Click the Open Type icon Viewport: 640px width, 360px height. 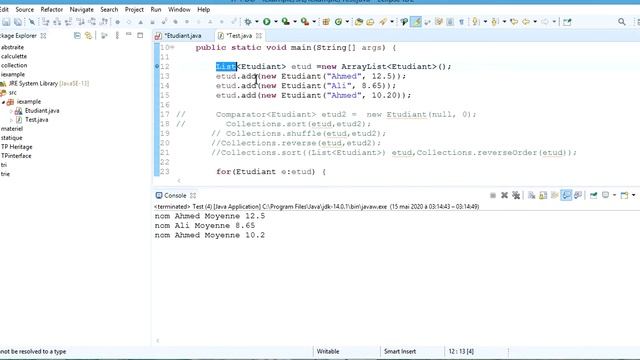pos(359,22)
